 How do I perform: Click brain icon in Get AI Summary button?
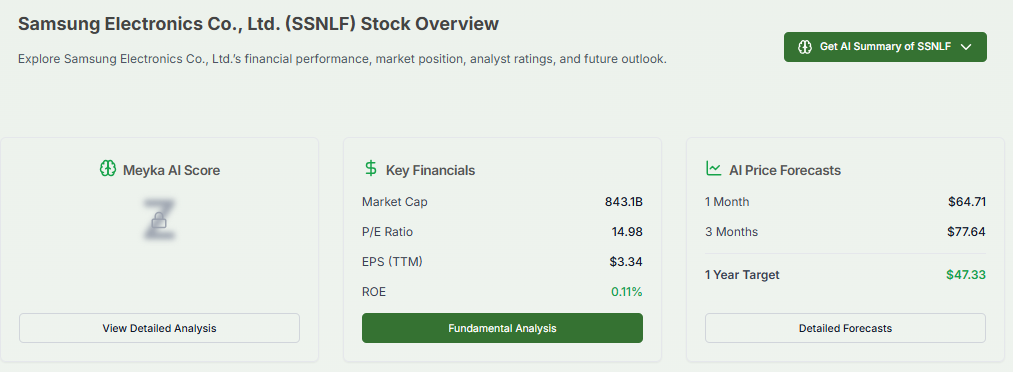(804, 47)
